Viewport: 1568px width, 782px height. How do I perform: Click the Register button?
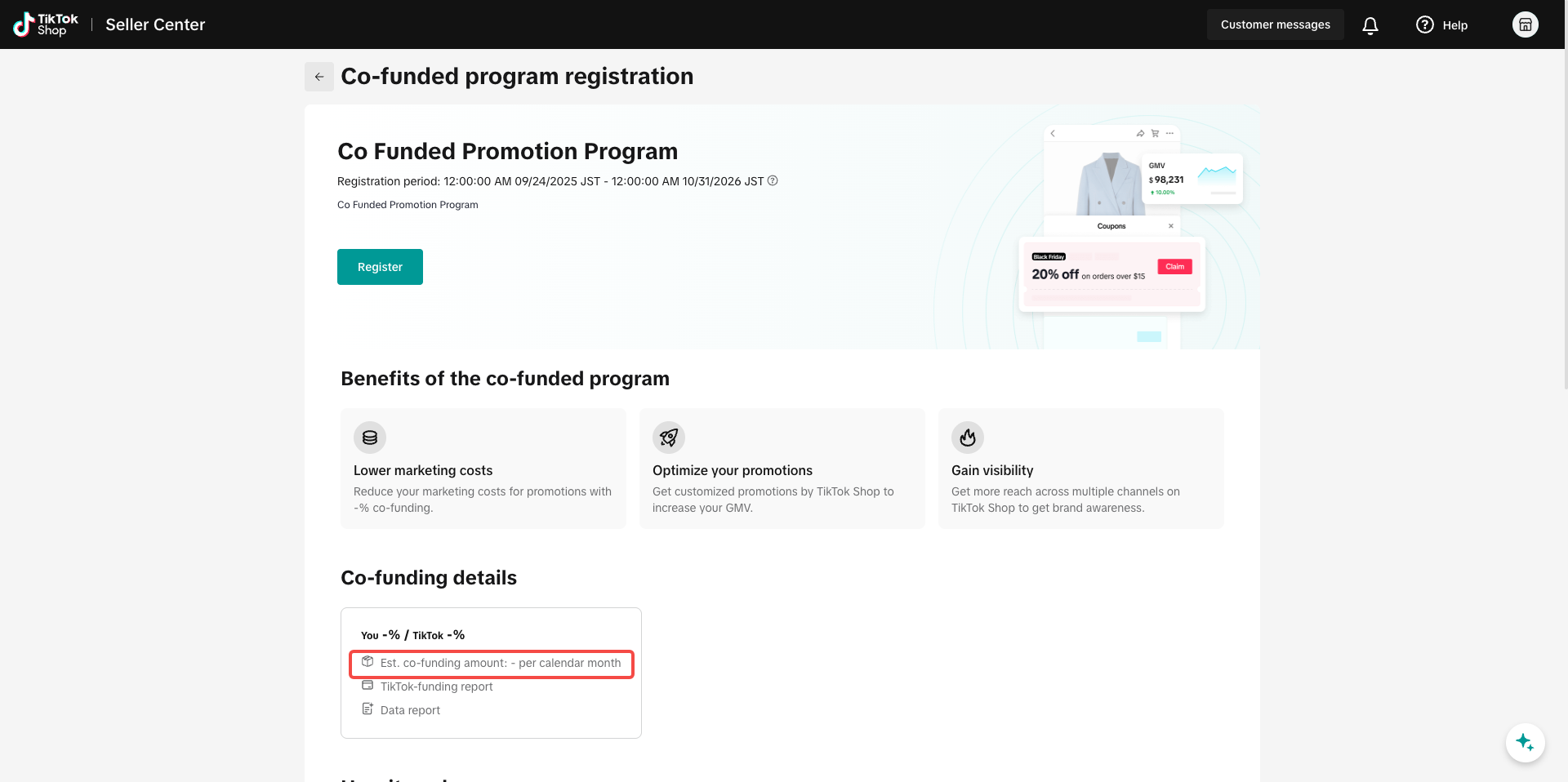[x=380, y=267]
